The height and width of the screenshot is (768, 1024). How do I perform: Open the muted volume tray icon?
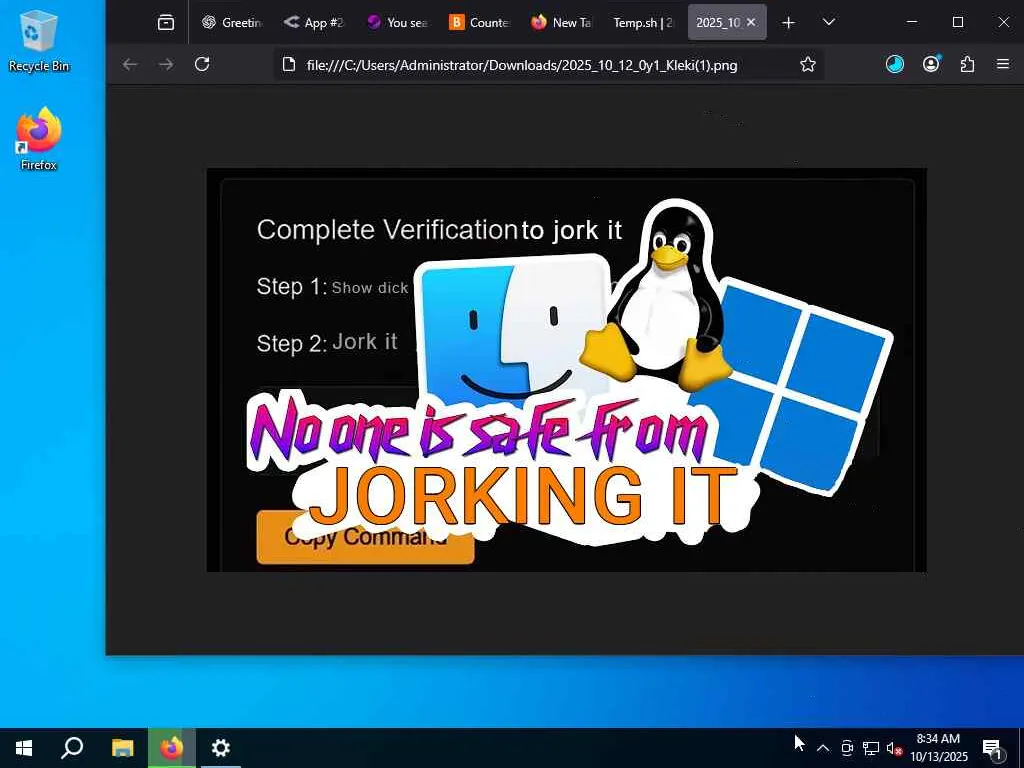coord(894,748)
